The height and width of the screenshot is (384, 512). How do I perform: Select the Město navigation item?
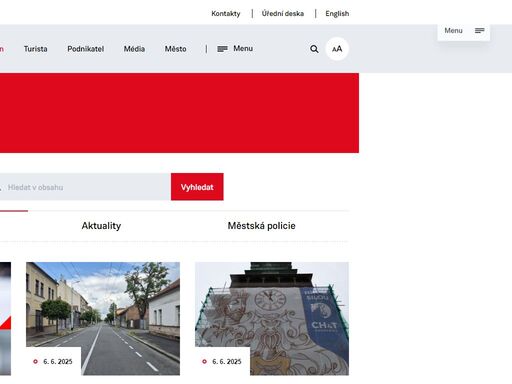[176, 49]
